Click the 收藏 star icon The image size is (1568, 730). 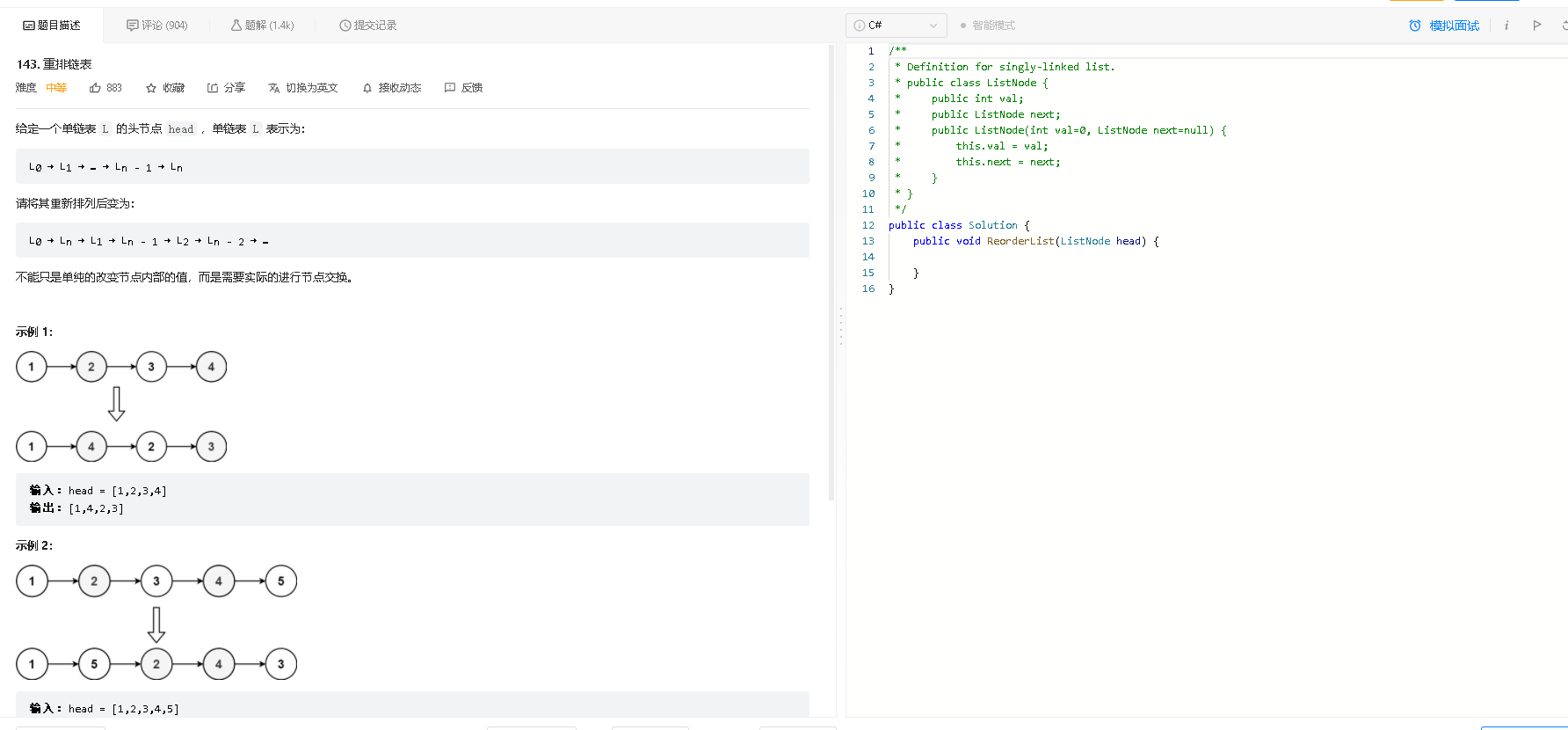pos(151,88)
